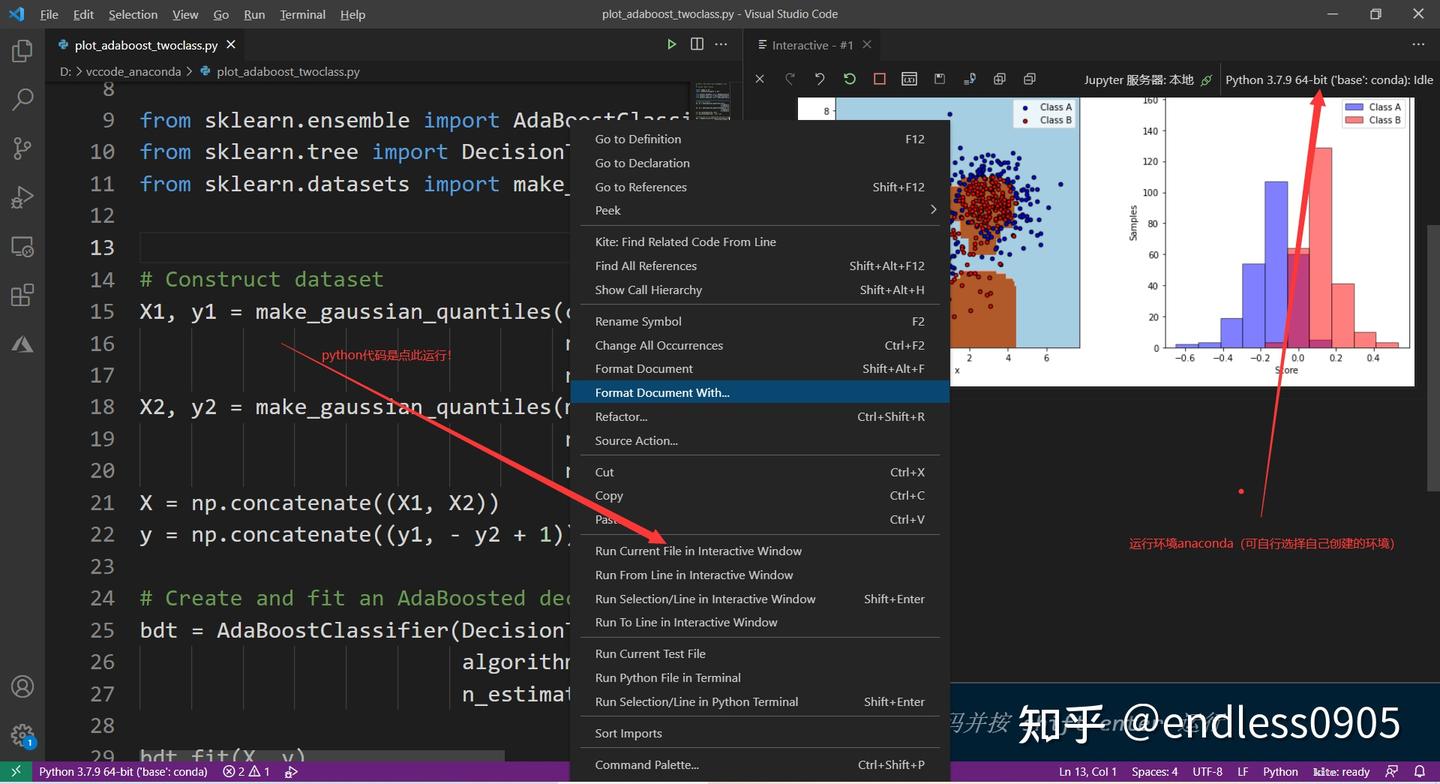Expand the Peek submenu

click(x=760, y=210)
